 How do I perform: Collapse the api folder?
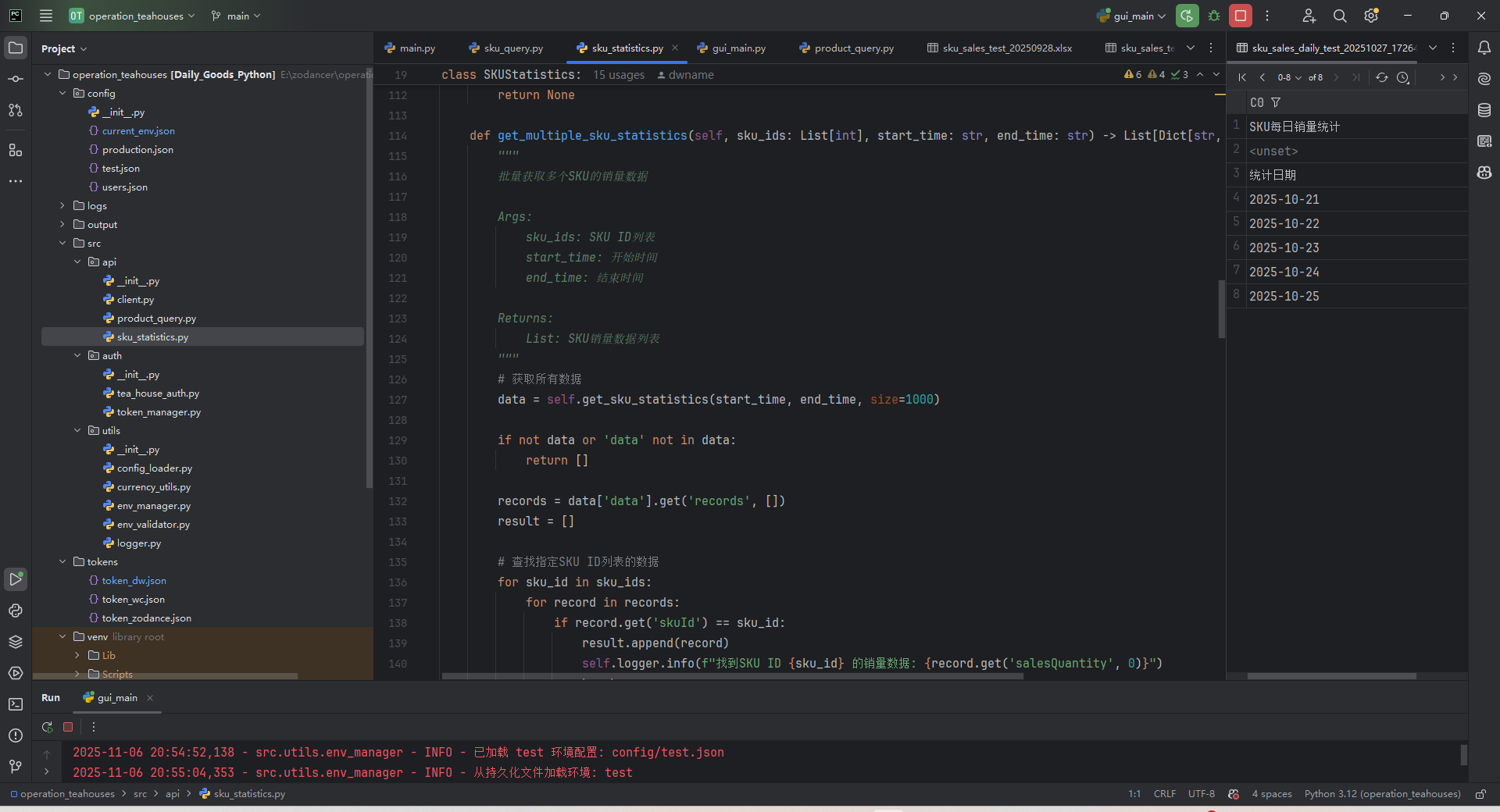tap(77, 262)
